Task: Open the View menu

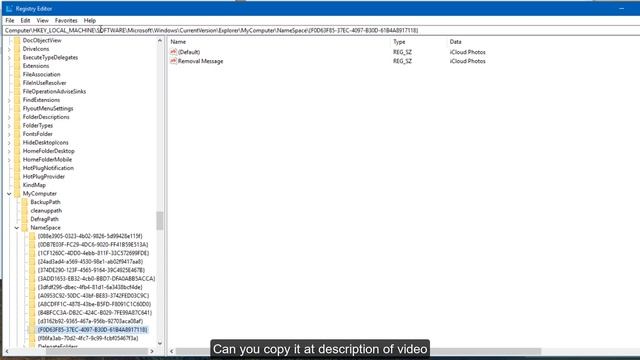Action: coord(42,20)
